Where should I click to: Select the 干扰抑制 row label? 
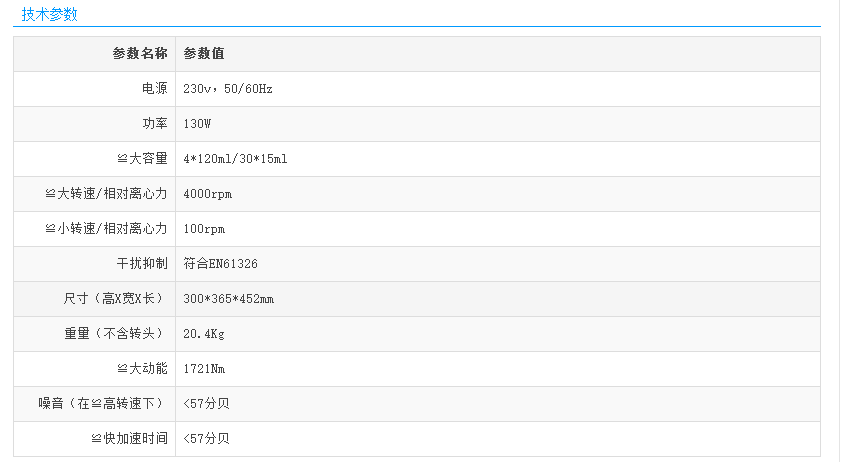pos(142,264)
